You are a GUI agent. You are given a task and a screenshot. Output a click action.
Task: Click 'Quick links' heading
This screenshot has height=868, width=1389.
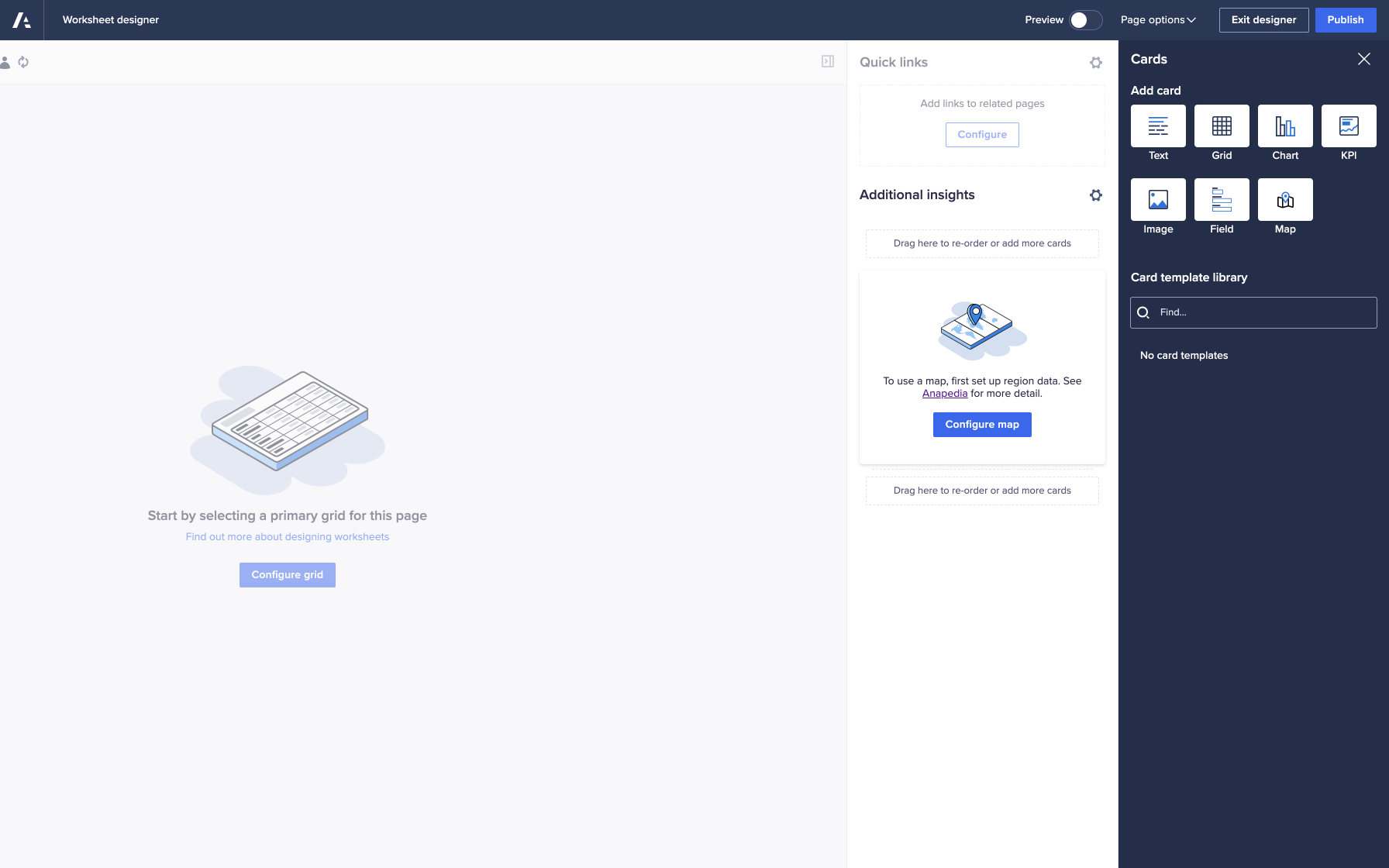coord(894,63)
